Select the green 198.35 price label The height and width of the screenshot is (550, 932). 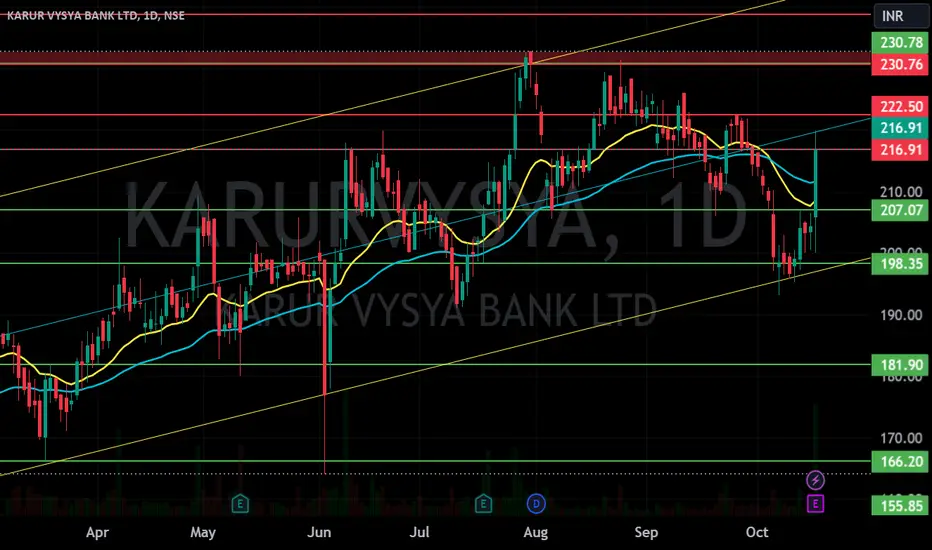900,263
